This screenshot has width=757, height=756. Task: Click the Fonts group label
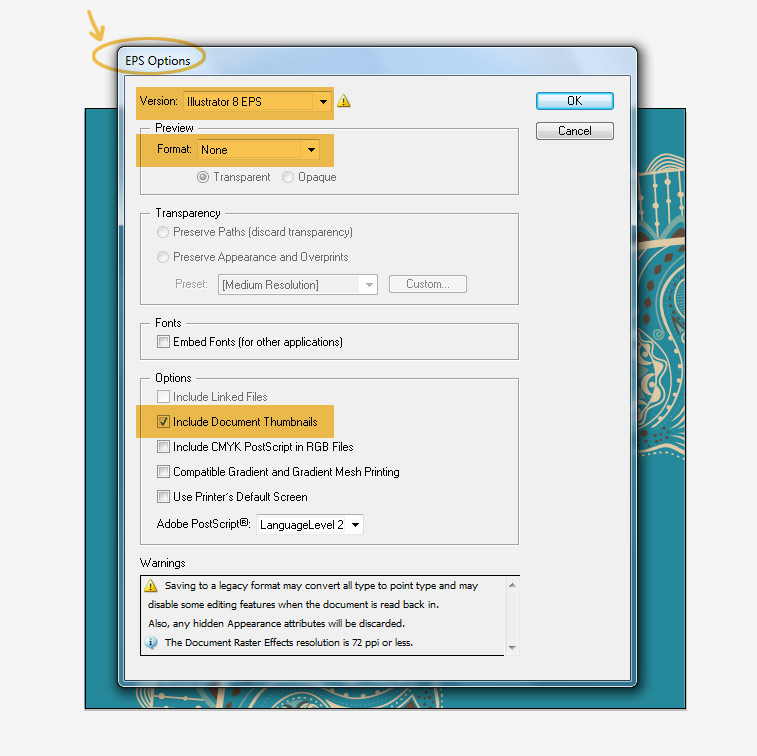coord(168,323)
